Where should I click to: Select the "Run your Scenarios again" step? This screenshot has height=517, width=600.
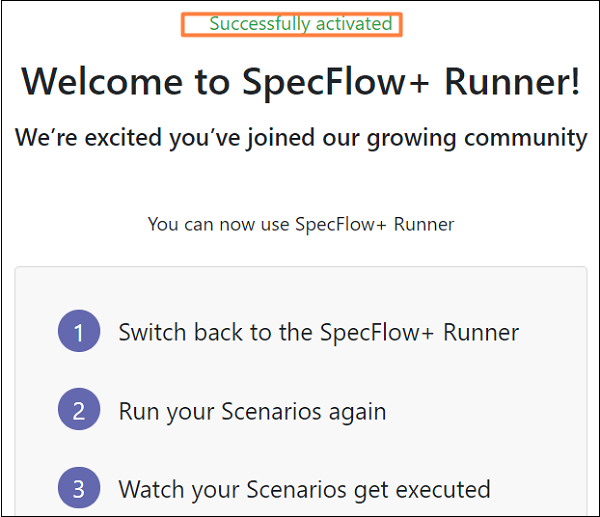(252, 411)
